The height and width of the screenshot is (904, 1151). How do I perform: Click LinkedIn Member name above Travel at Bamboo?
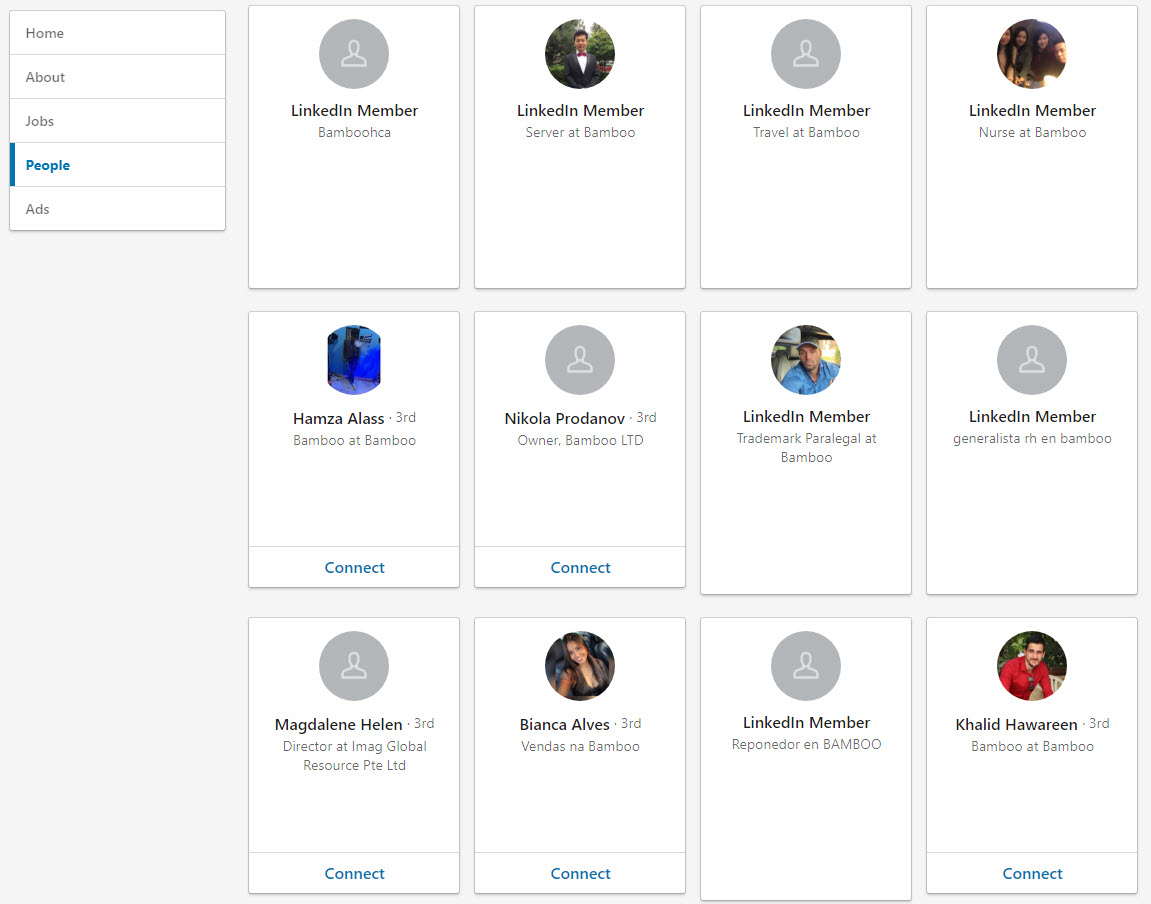tap(806, 111)
